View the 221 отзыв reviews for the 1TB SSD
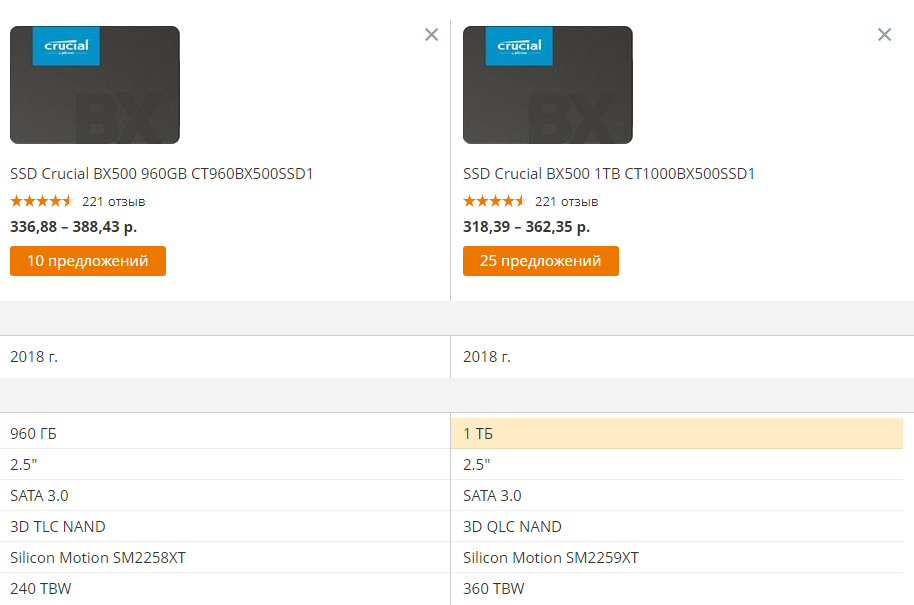The height and width of the screenshot is (605, 914). (567, 201)
